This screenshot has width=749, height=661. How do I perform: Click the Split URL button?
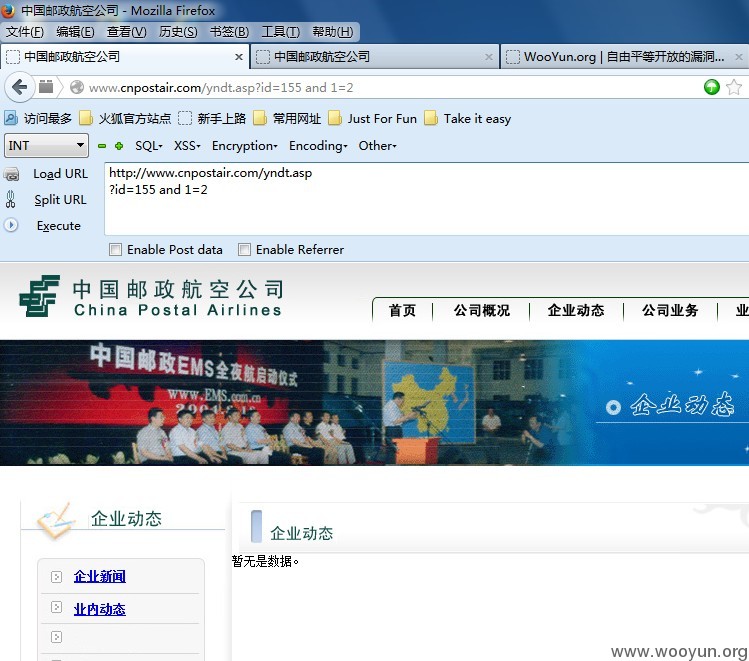[x=60, y=200]
